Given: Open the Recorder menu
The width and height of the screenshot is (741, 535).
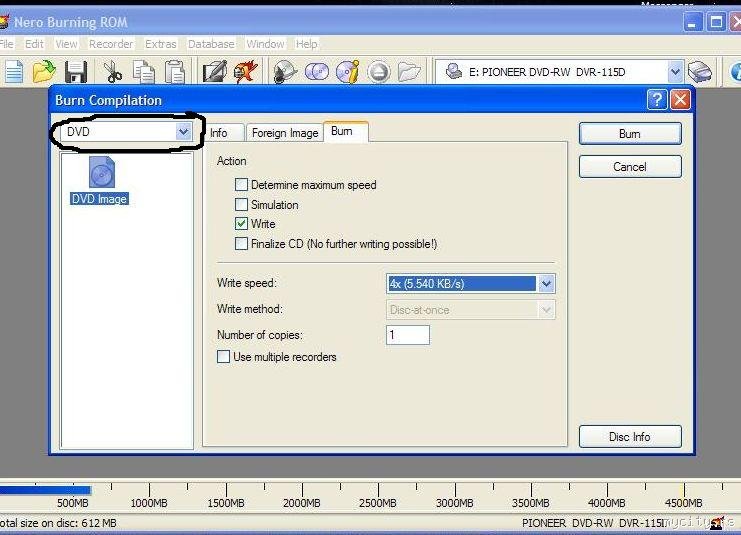Looking at the screenshot, I should tap(111, 44).
